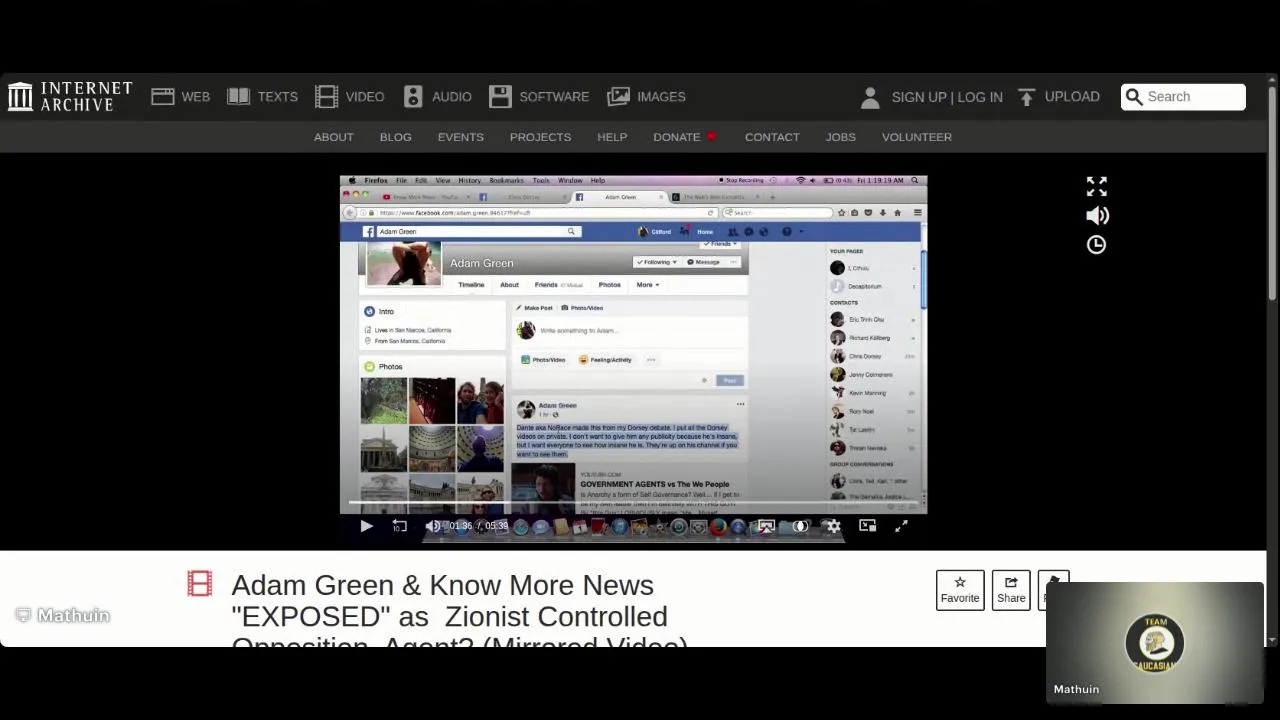
Task: Click the AirPlay cast icon in player controls
Action: pyautogui.click(x=766, y=526)
